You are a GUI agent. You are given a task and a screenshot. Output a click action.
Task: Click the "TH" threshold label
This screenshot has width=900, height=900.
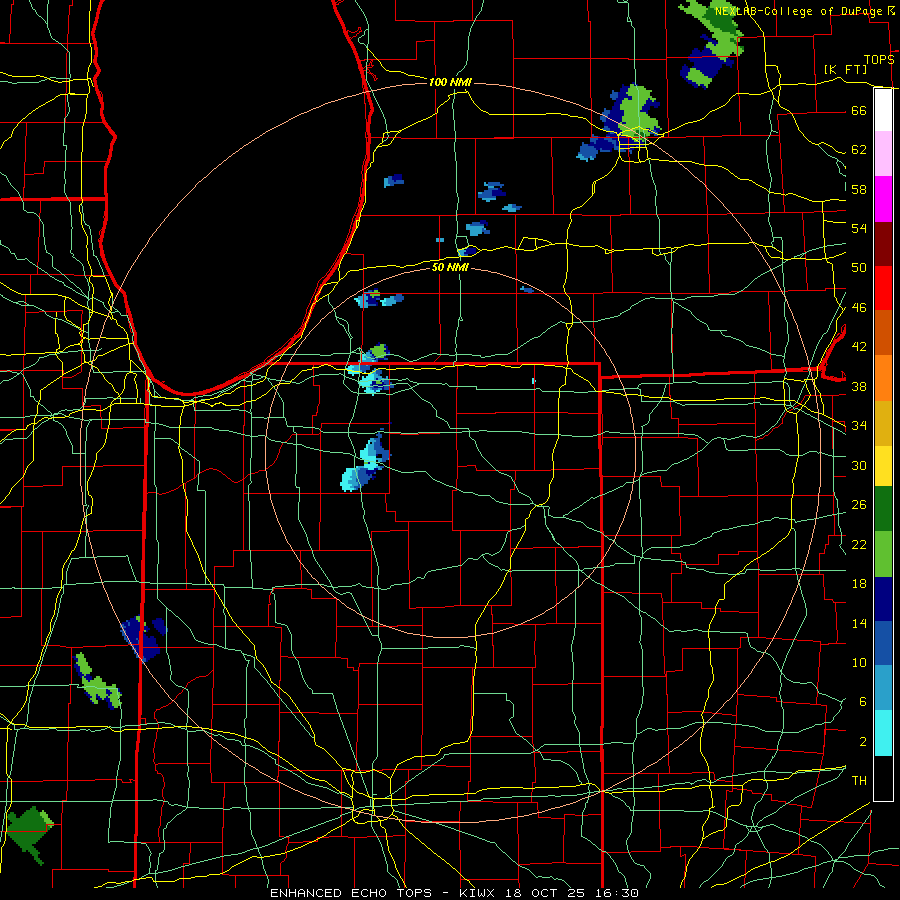(x=859, y=781)
